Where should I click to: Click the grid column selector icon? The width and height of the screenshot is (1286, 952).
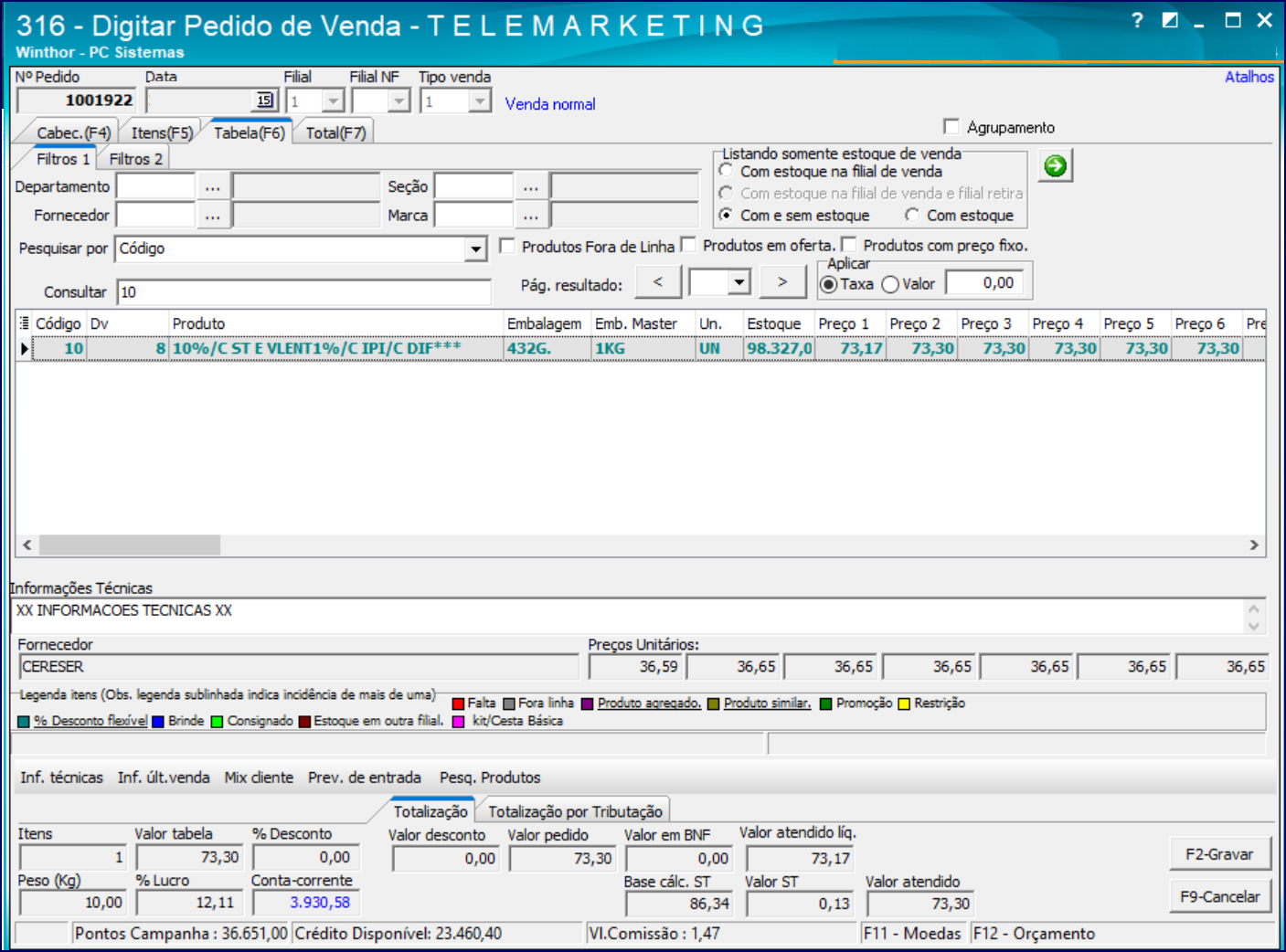pos(25,323)
